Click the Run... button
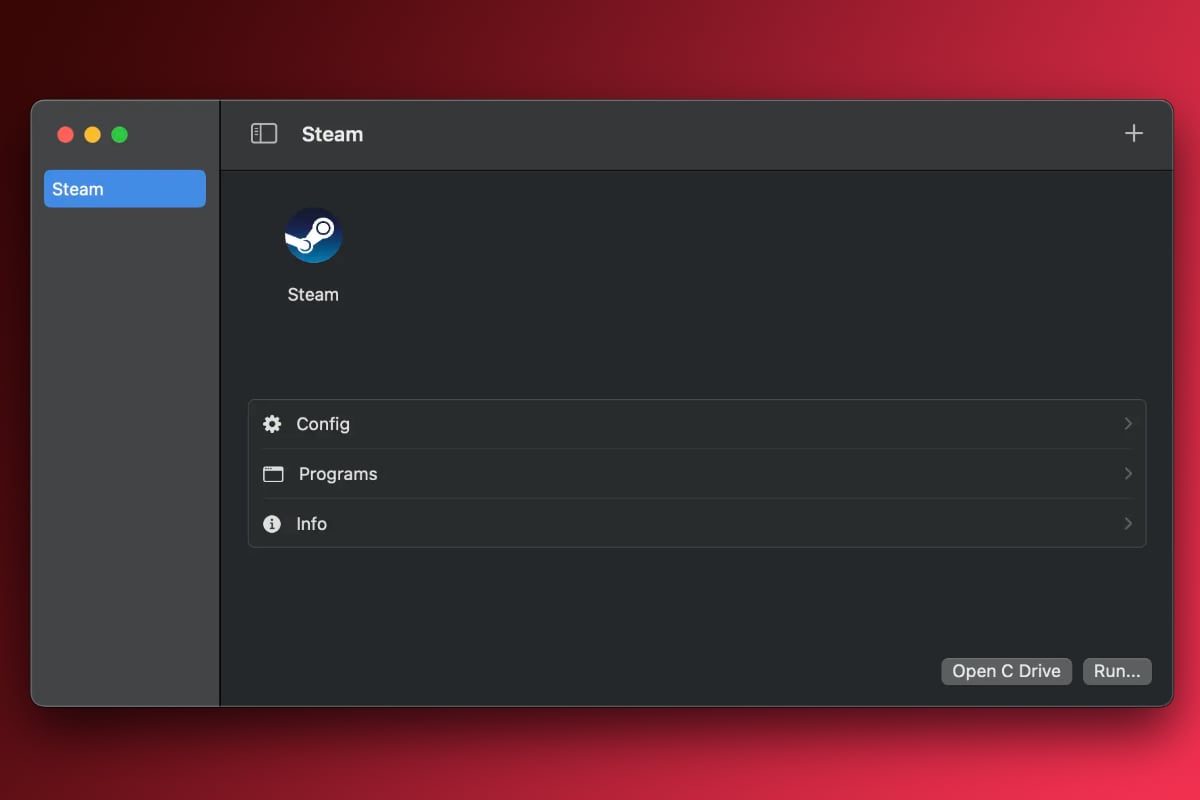The height and width of the screenshot is (800, 1200). point(1117,671)
